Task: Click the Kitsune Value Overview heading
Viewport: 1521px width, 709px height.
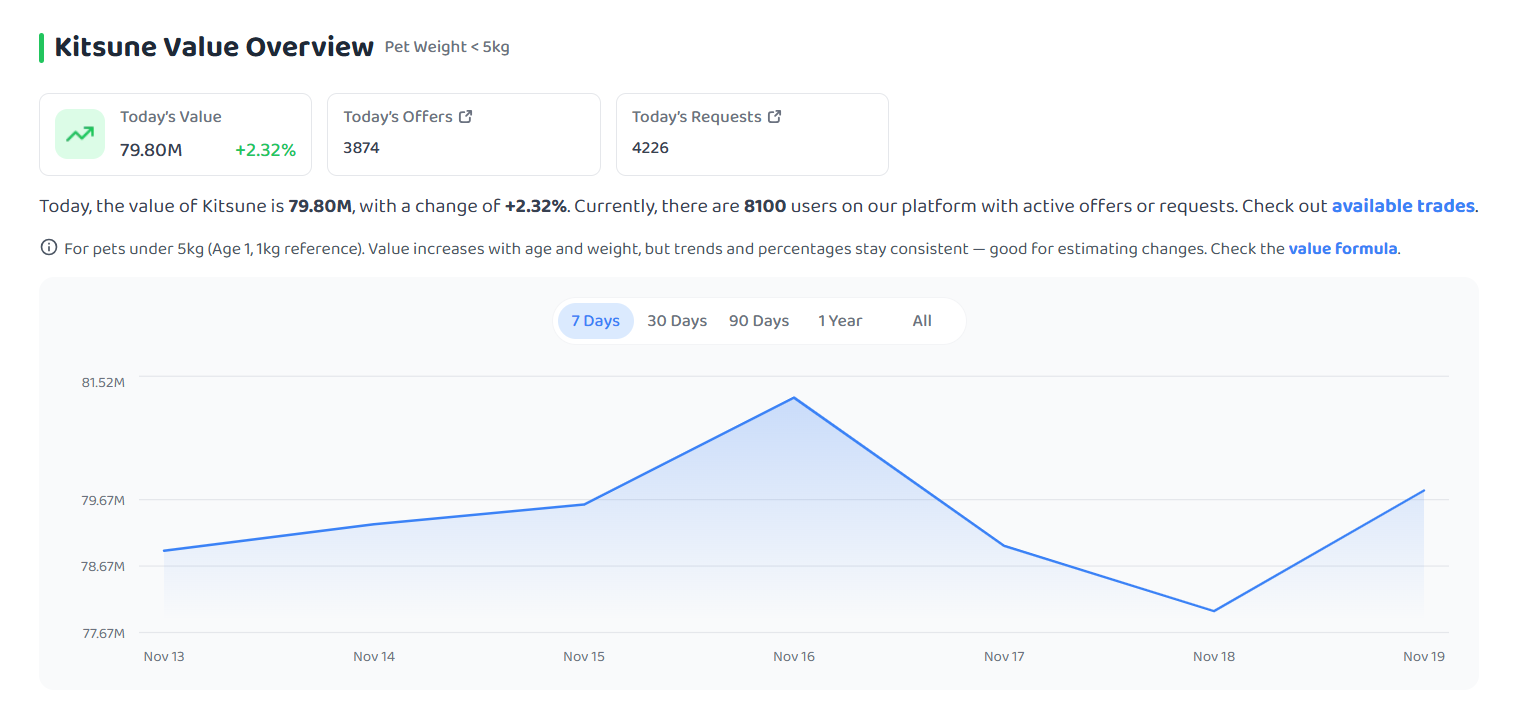Action: (214, 47)
